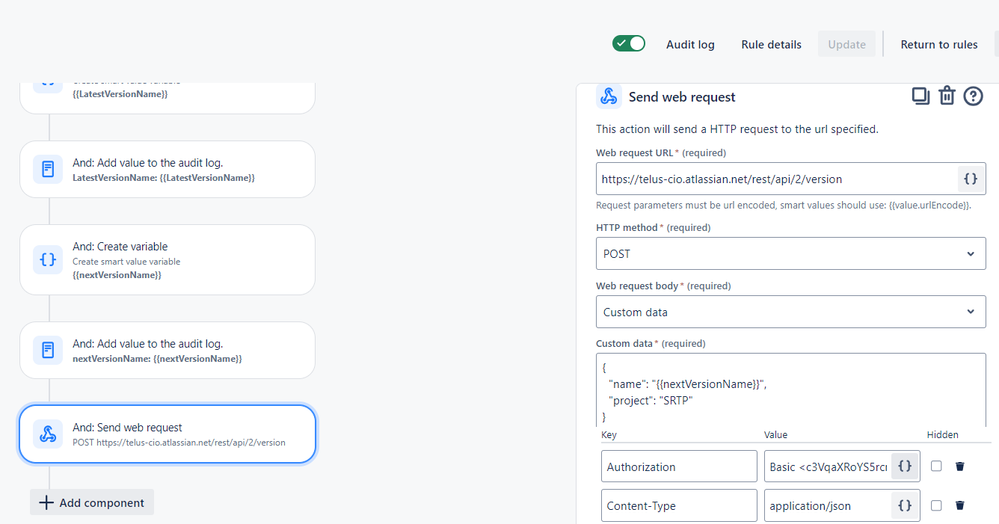Delete the Content-Type header row
This screenshot has height=524, width=999.
tap(959, 506)
